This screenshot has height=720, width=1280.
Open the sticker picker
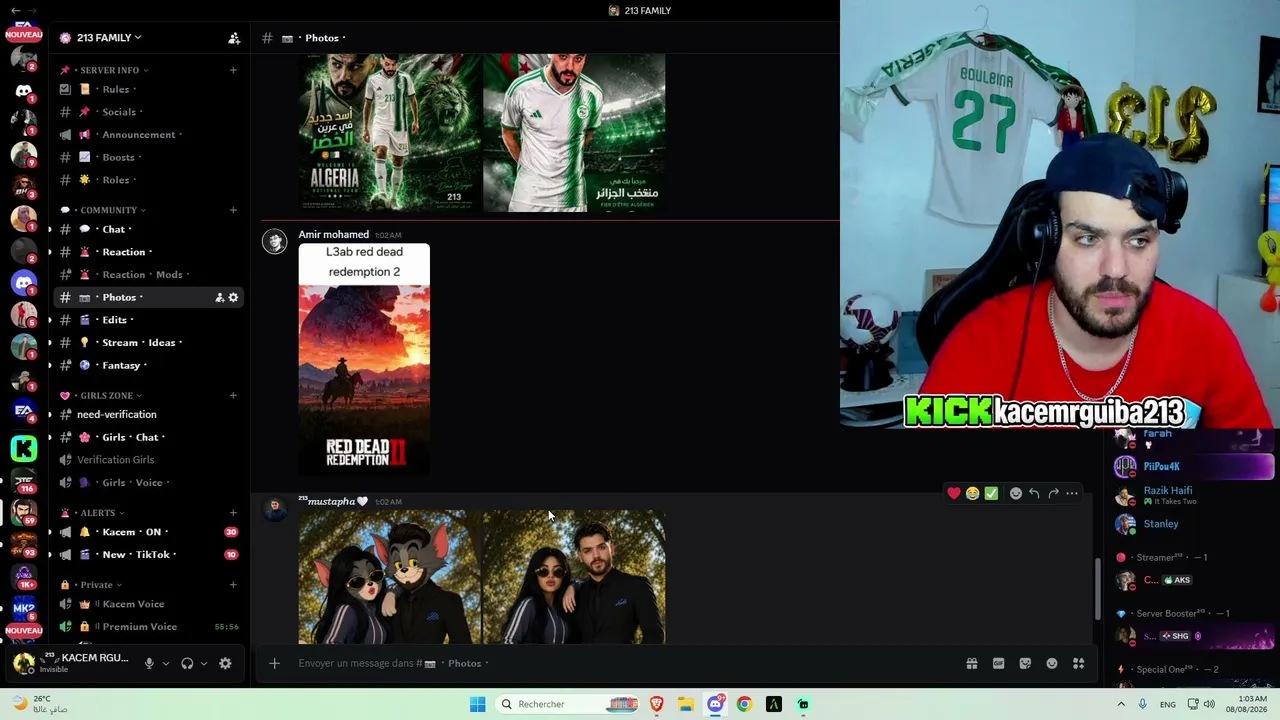1025,663
